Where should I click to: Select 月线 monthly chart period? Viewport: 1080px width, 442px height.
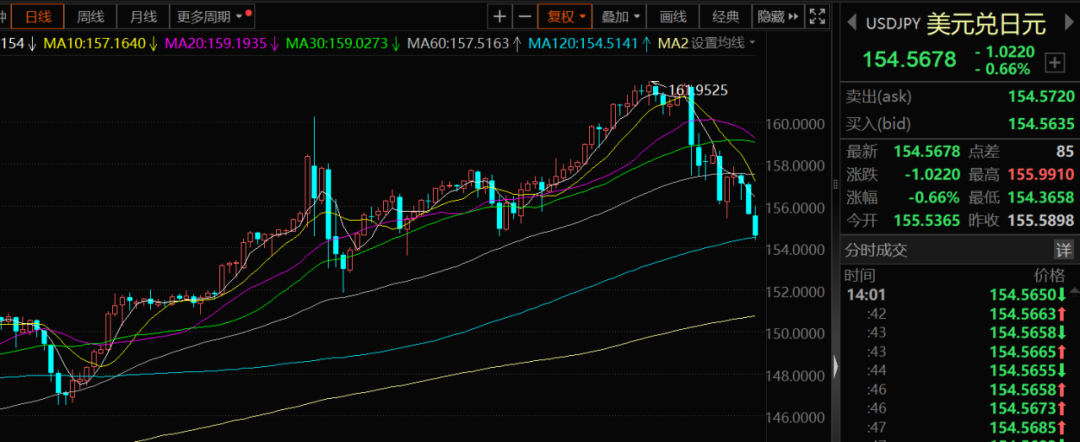[143, 16]
